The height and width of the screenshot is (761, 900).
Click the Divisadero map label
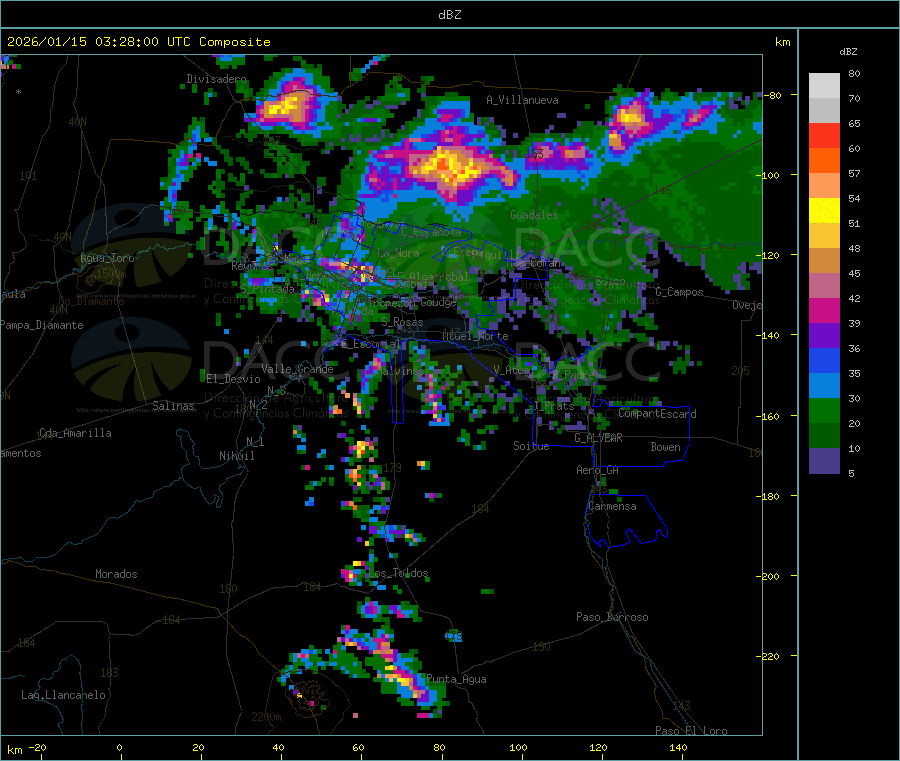(216, 79)
